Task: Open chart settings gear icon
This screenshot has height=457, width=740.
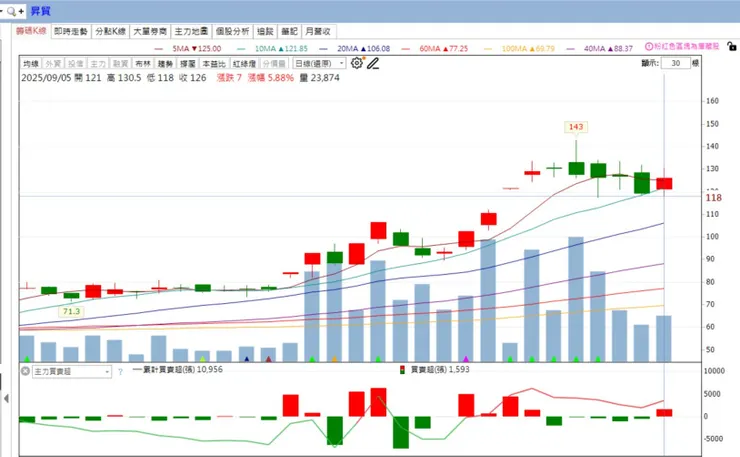Action: pyautogui.click(x=357, y=63)
